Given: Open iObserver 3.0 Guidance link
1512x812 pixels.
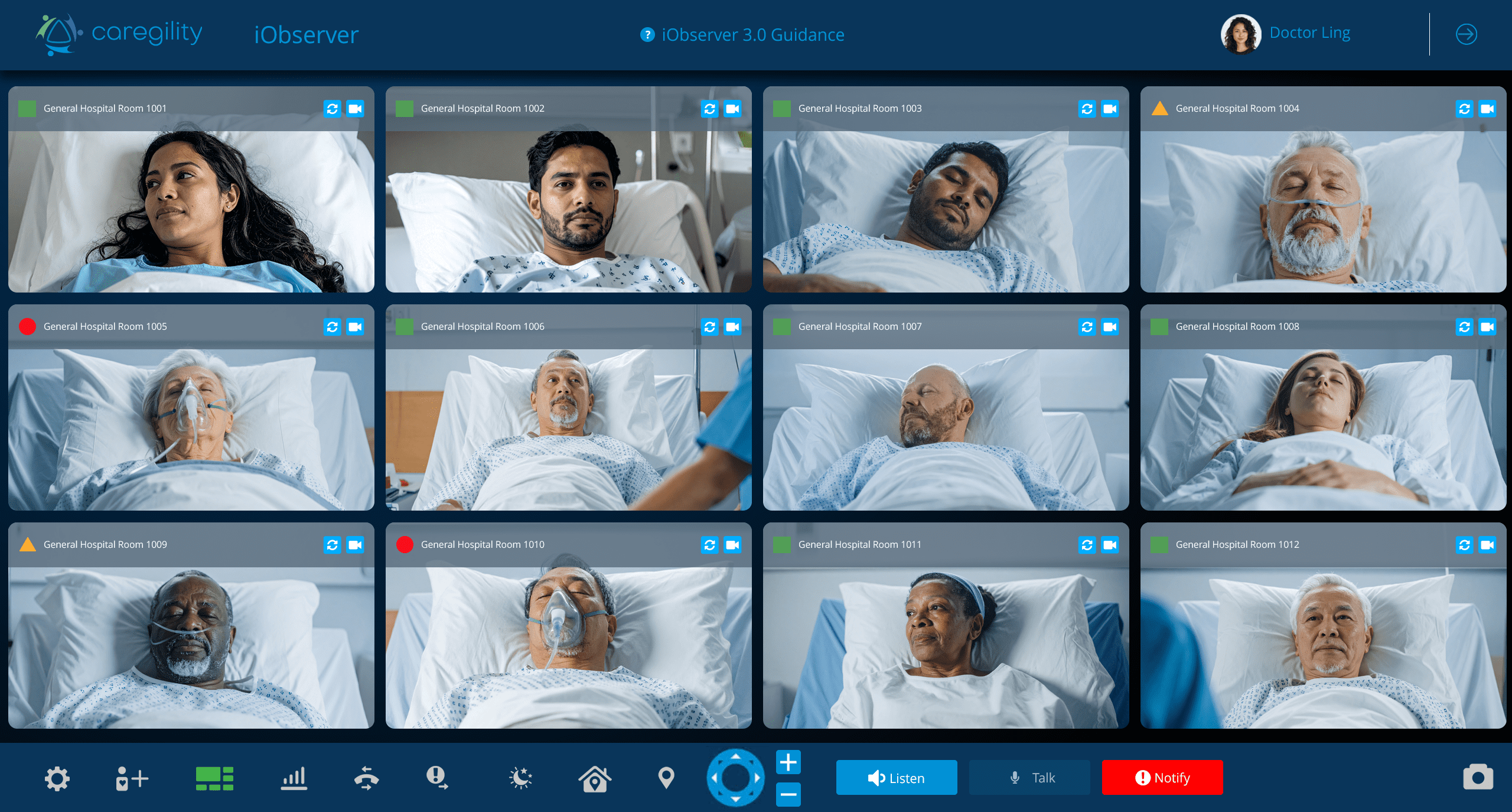Looking at the screenshot, I should click(x=752, y=35).
